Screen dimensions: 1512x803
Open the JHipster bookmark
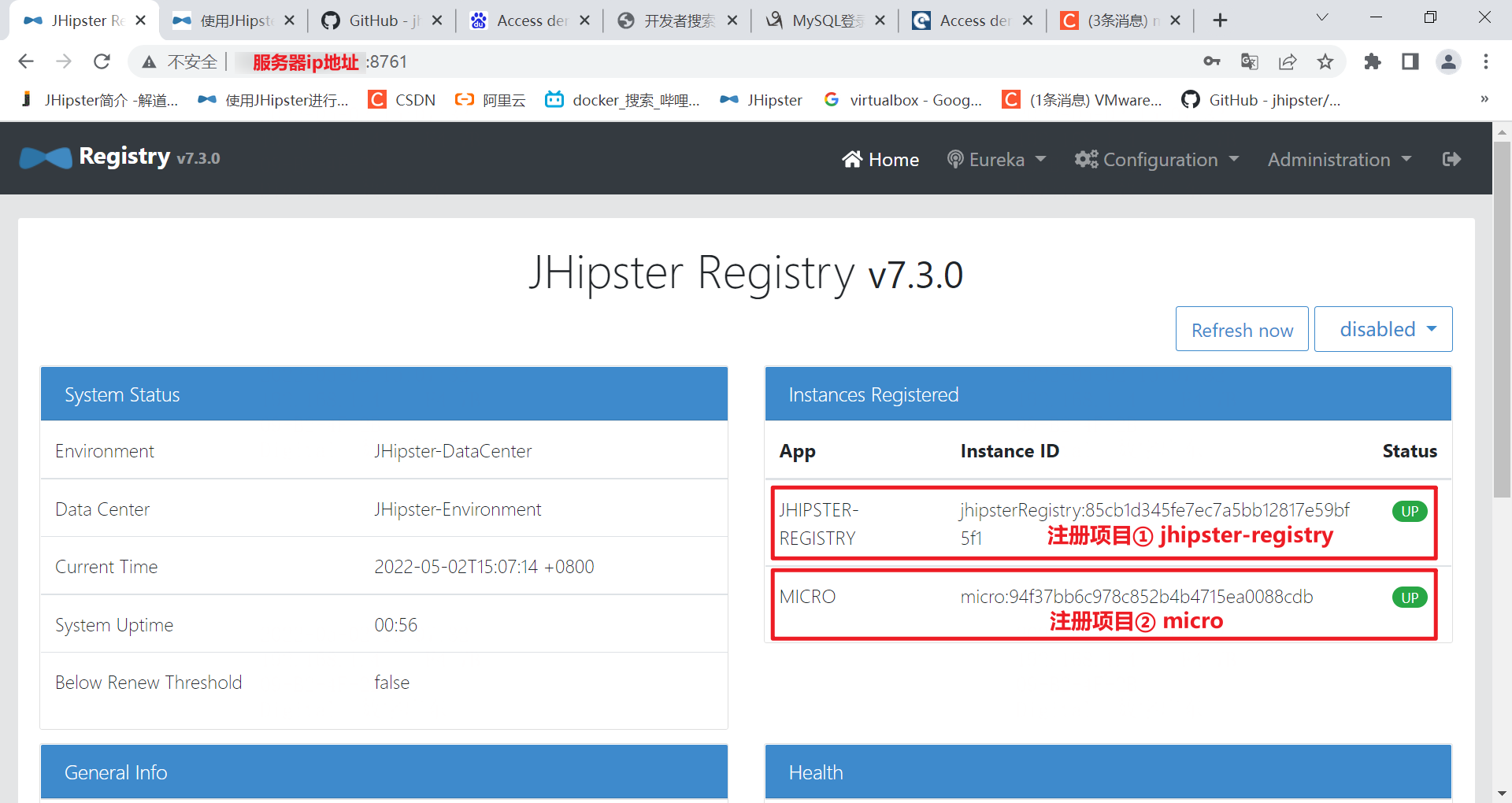click(762, 100)
